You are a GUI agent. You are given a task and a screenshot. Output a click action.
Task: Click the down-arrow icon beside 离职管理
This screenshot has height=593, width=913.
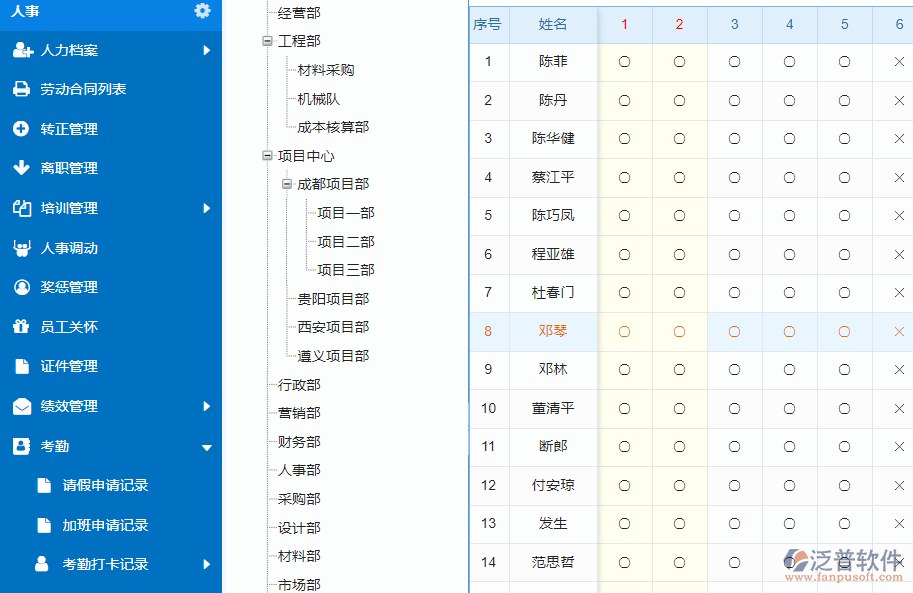22,168
